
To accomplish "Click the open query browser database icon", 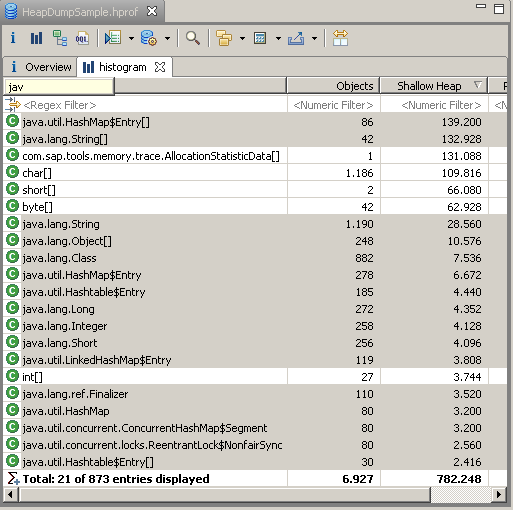I will [149, 38].
